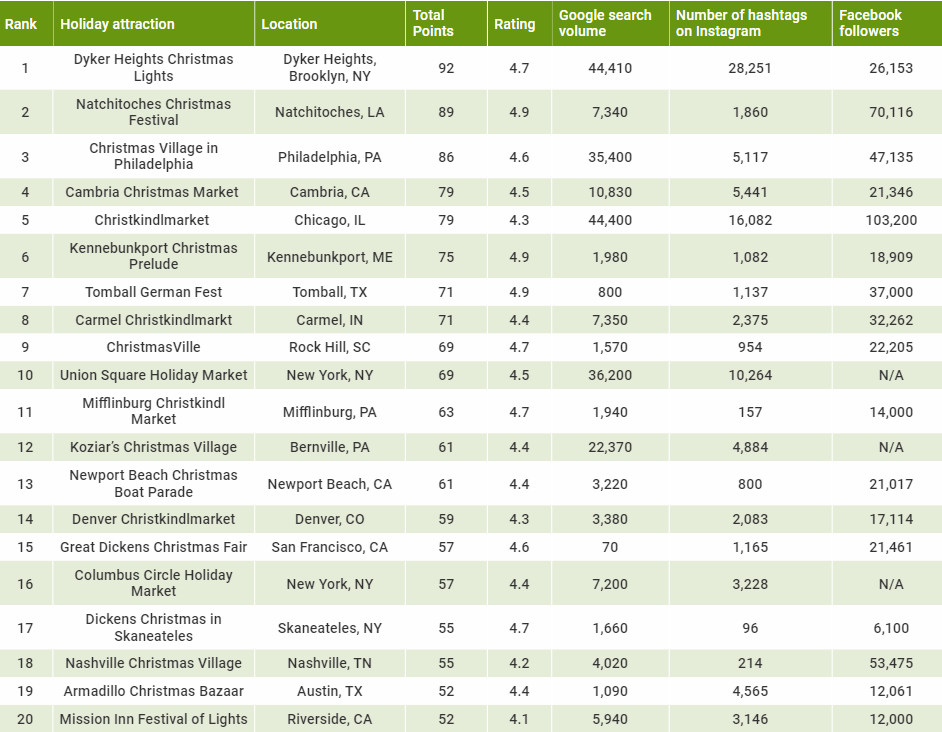Click the Tomball, TX location cell

tap(329, 290)
